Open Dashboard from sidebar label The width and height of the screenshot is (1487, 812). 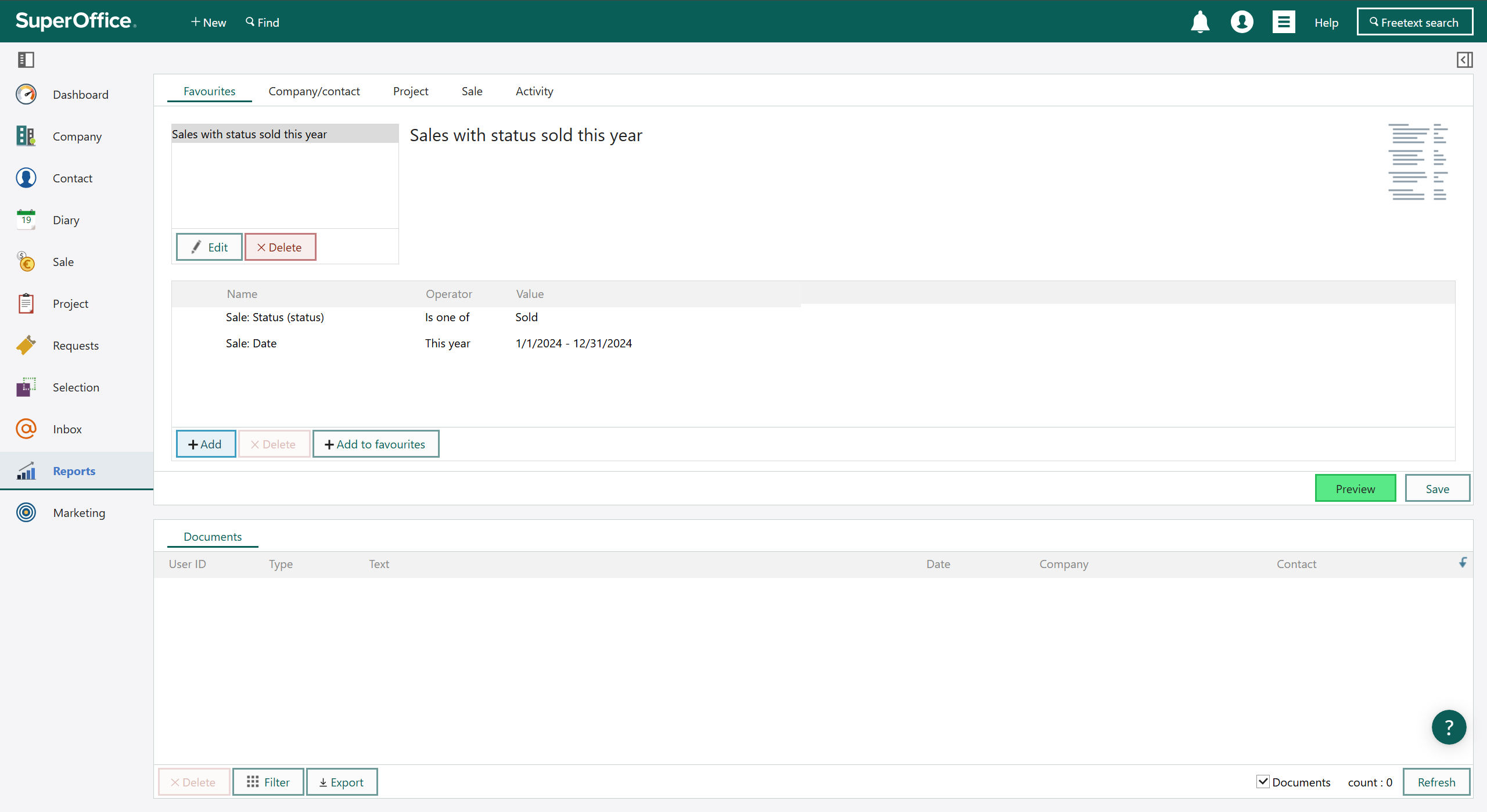pos(81,95)
